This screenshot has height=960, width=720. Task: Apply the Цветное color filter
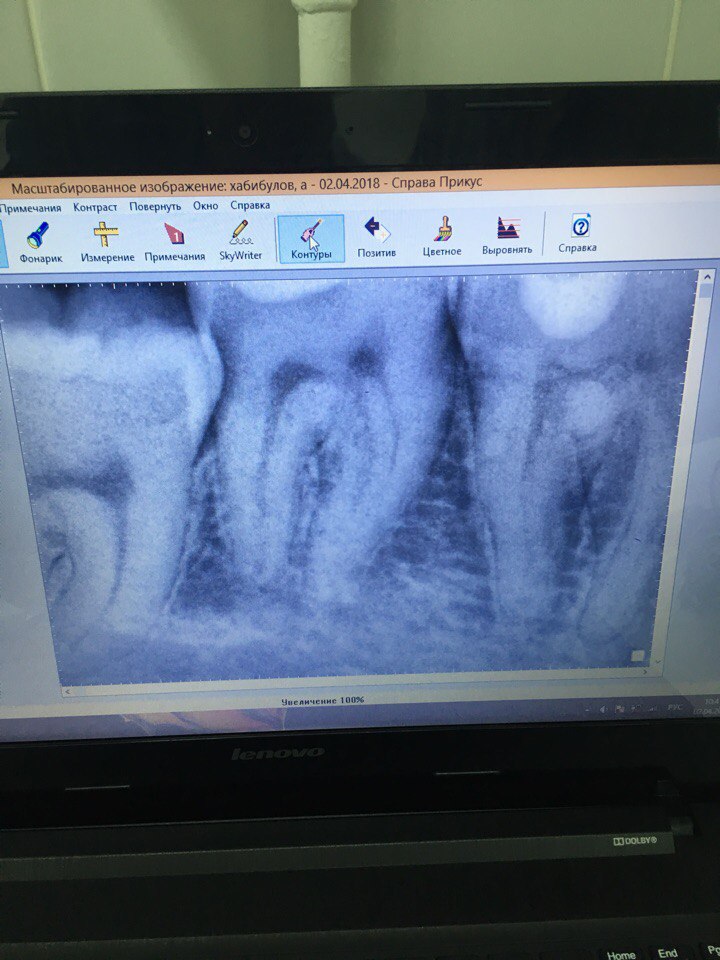(x=441, y=237)
